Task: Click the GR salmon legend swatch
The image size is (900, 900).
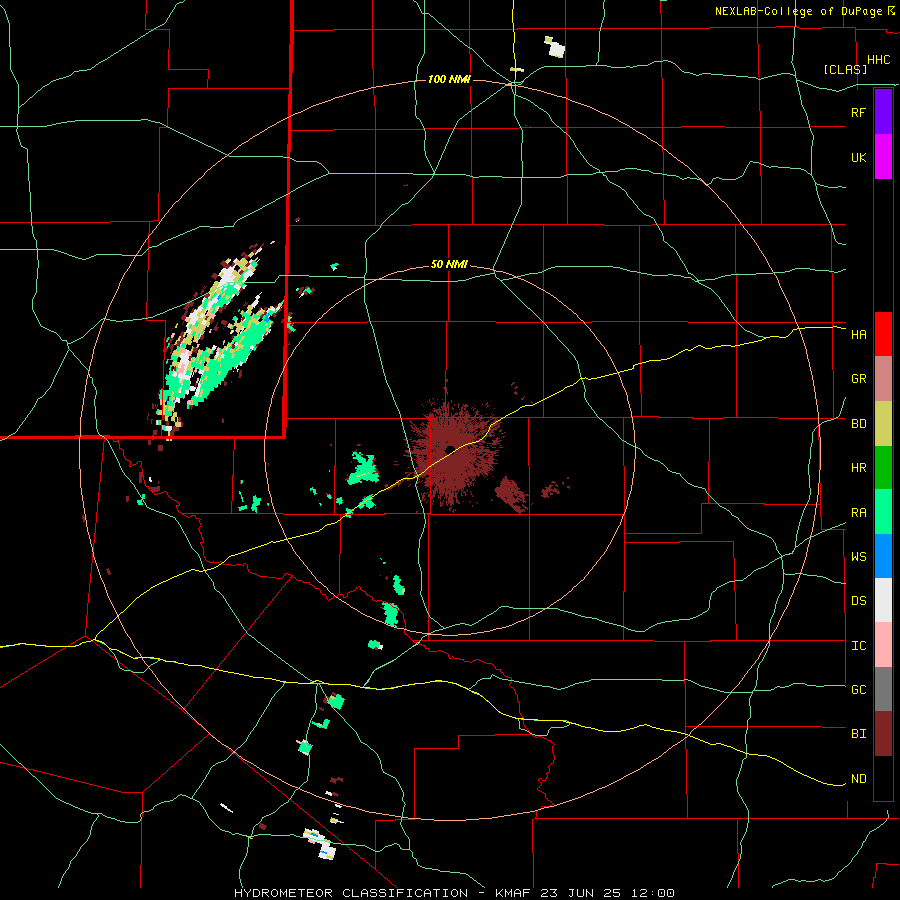Action: click(x=883, y=379)
